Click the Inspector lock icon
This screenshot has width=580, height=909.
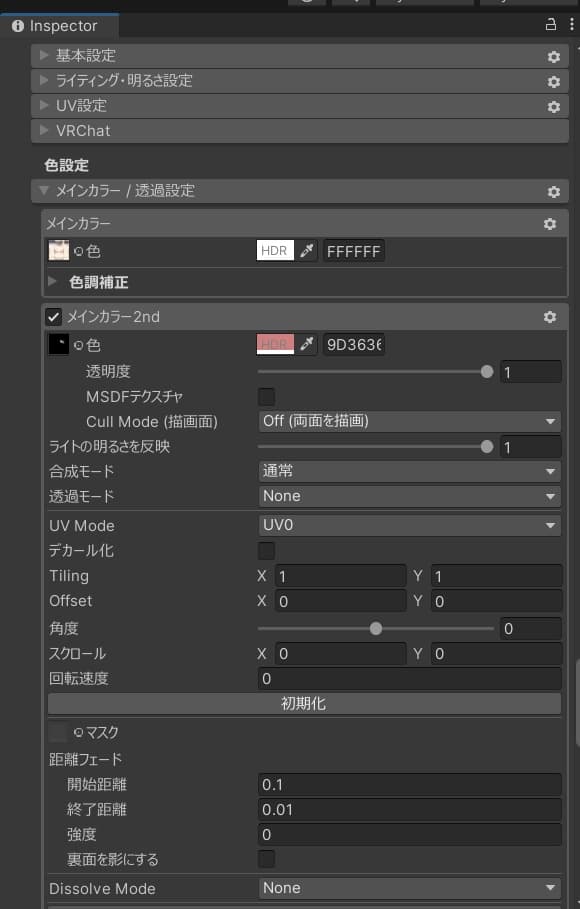point(550,24)
